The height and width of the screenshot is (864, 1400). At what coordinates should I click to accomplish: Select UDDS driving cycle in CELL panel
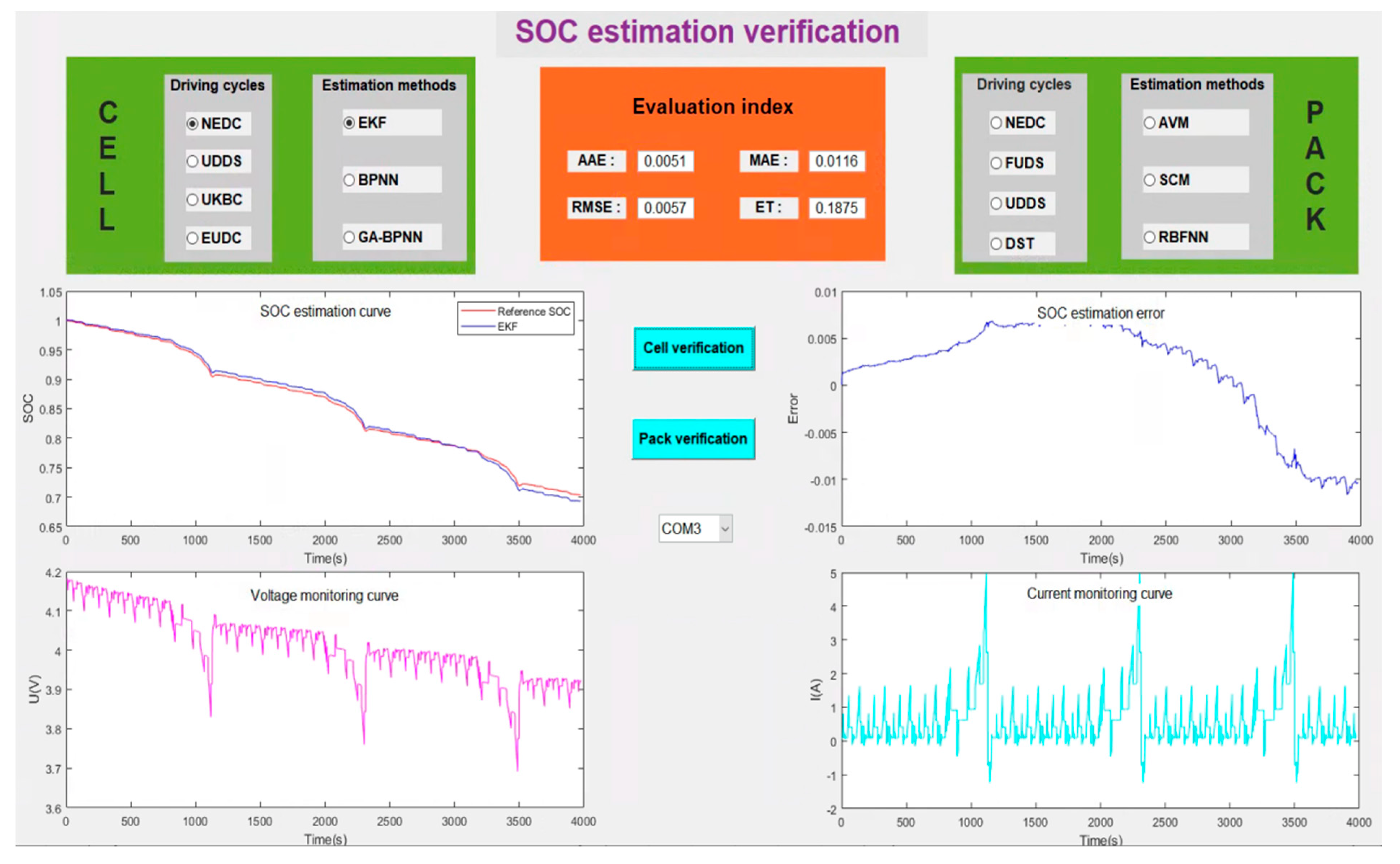pos(193,161)
